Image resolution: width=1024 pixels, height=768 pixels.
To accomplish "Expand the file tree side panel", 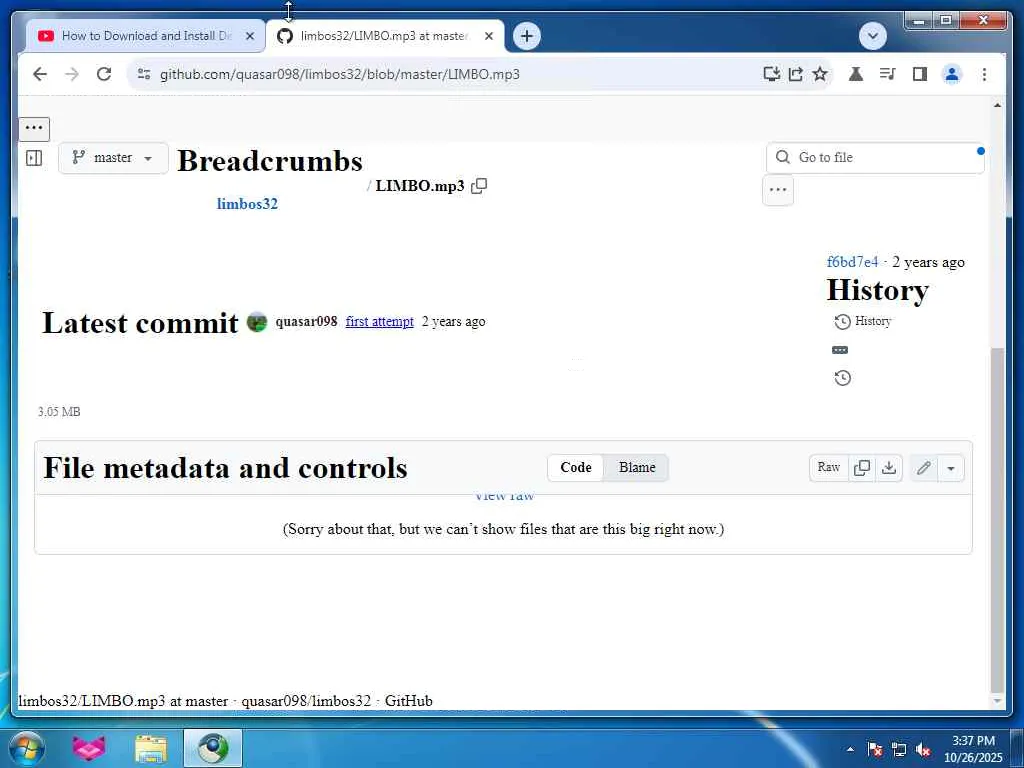I will pos(34,157).
